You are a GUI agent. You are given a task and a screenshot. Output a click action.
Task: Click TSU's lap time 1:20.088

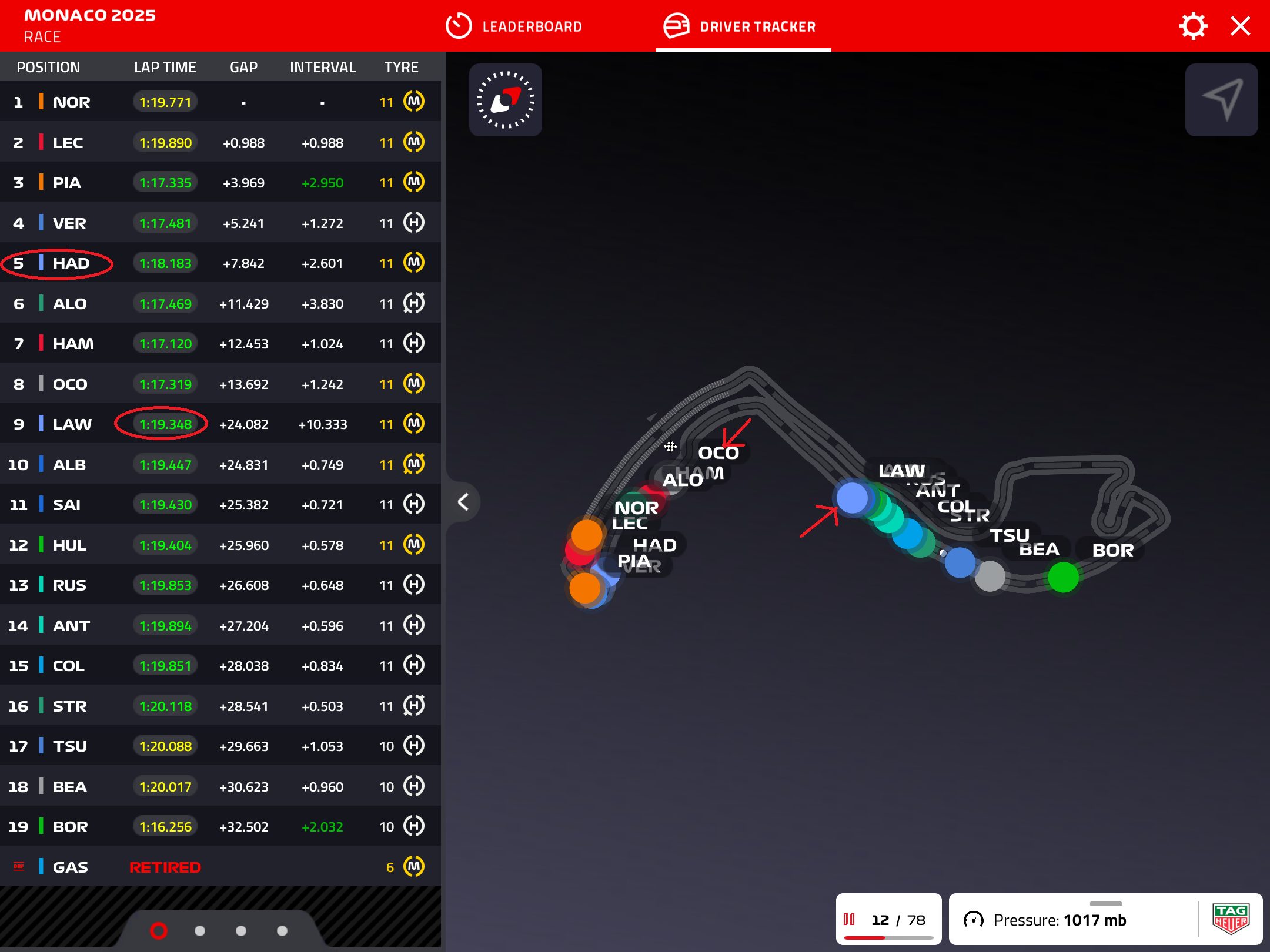(165, 746)
